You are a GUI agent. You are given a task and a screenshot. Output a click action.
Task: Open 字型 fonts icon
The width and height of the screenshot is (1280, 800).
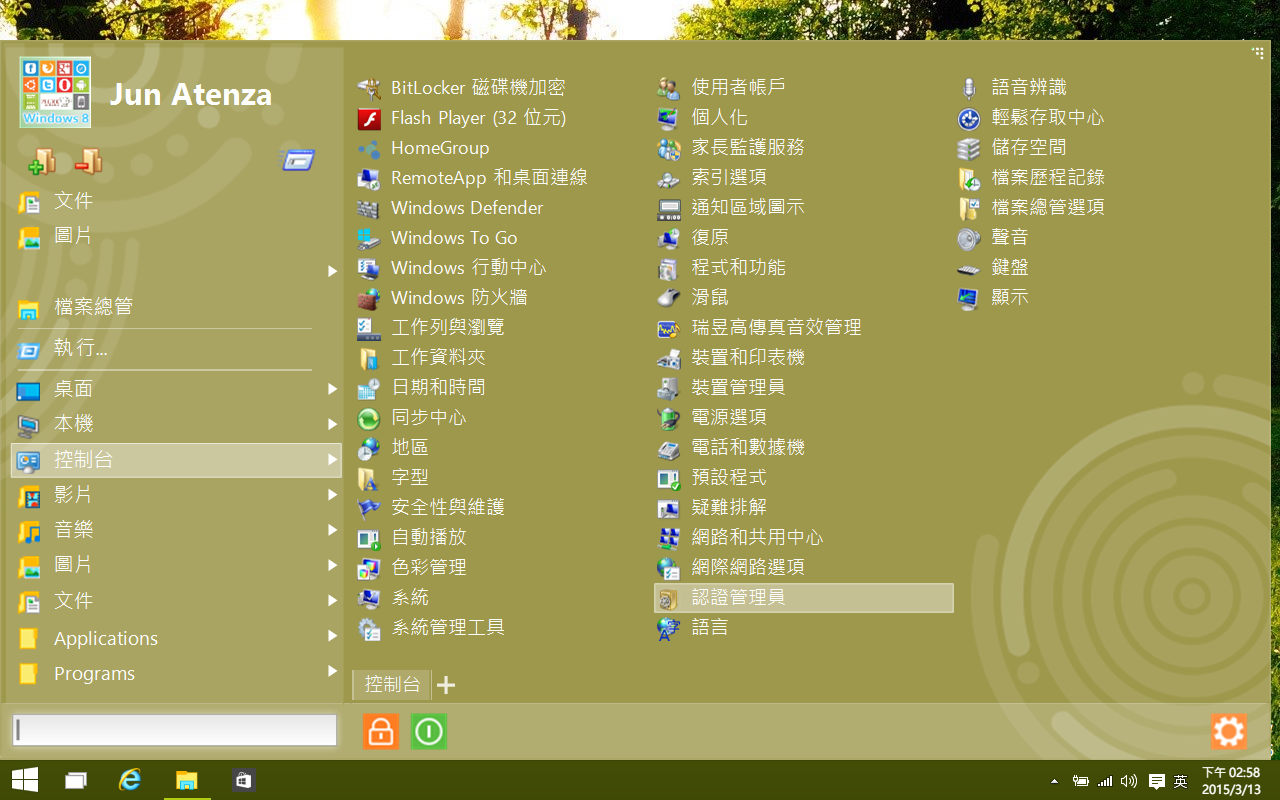point(369,478)
